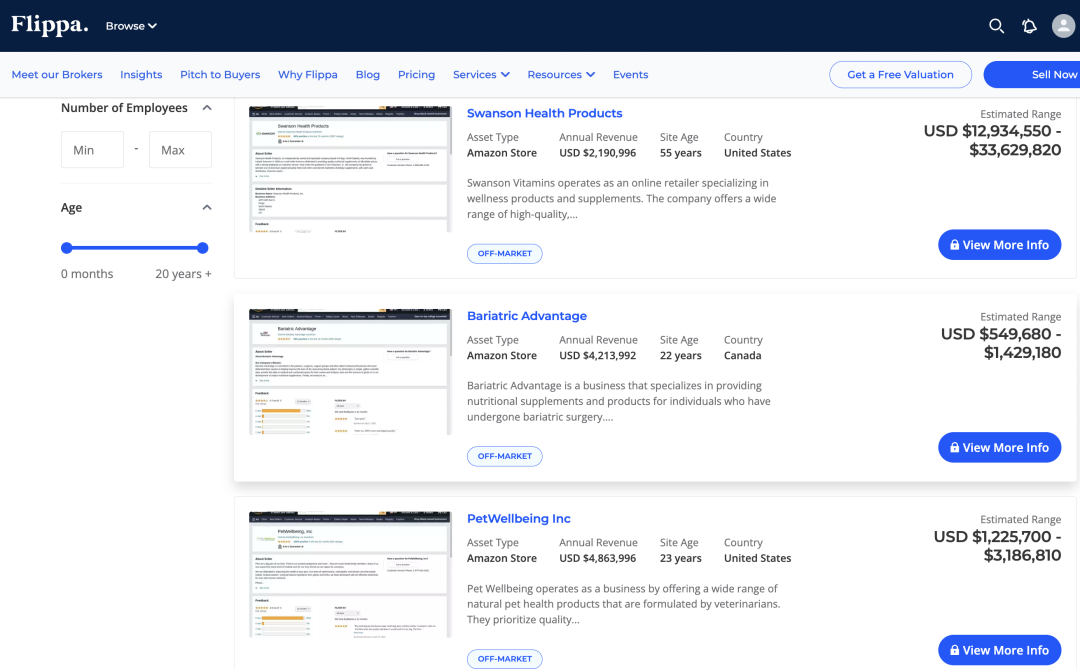Screen dimensions: 1080x669
Task: Open the search magnifier icon
Action: (996, 26)
